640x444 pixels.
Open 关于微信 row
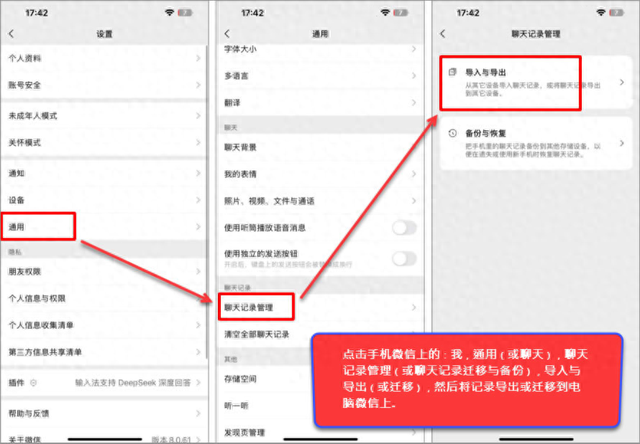[104, 435]
